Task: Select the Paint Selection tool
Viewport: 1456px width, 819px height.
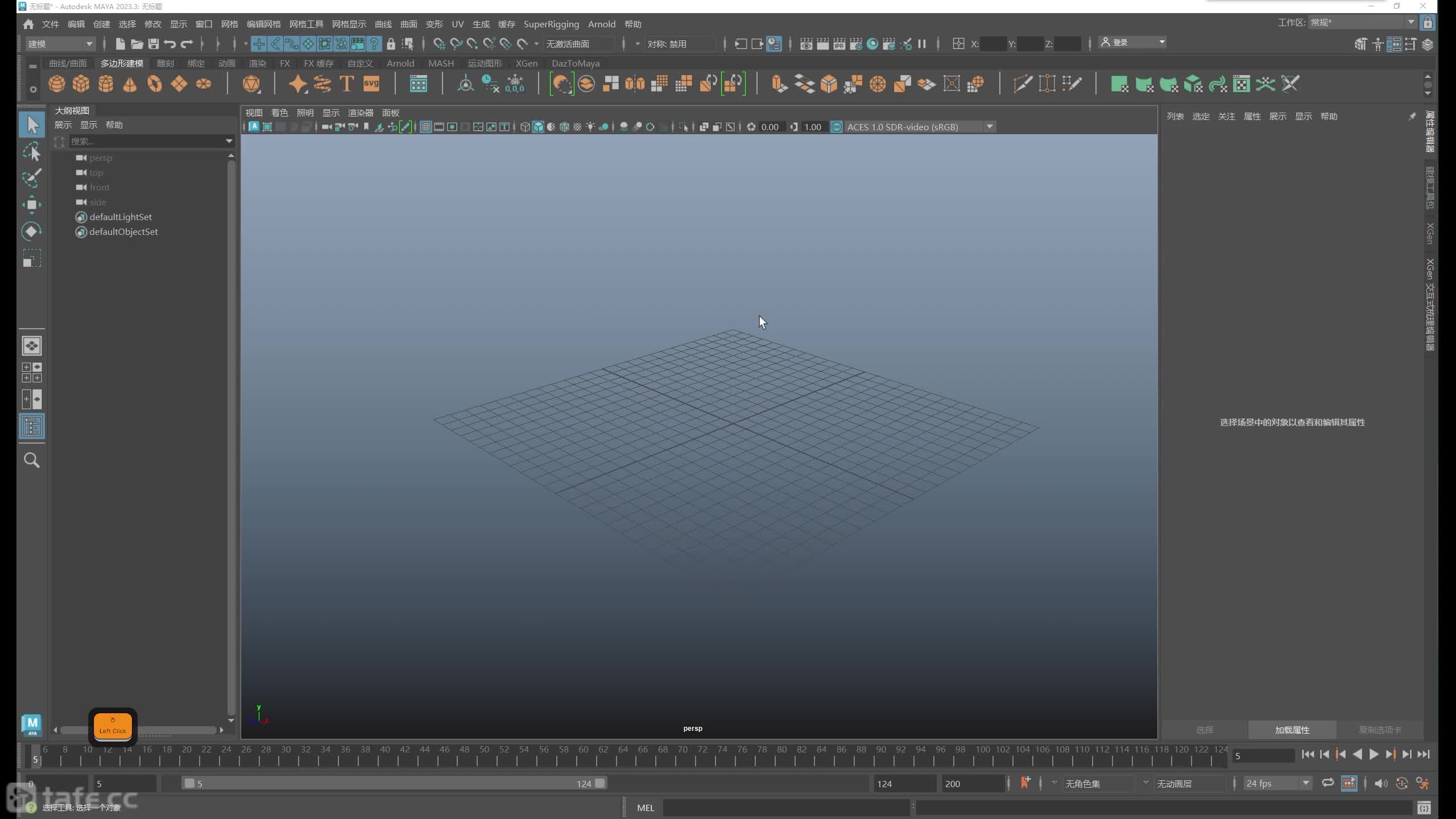Action: tap(32, 178)
